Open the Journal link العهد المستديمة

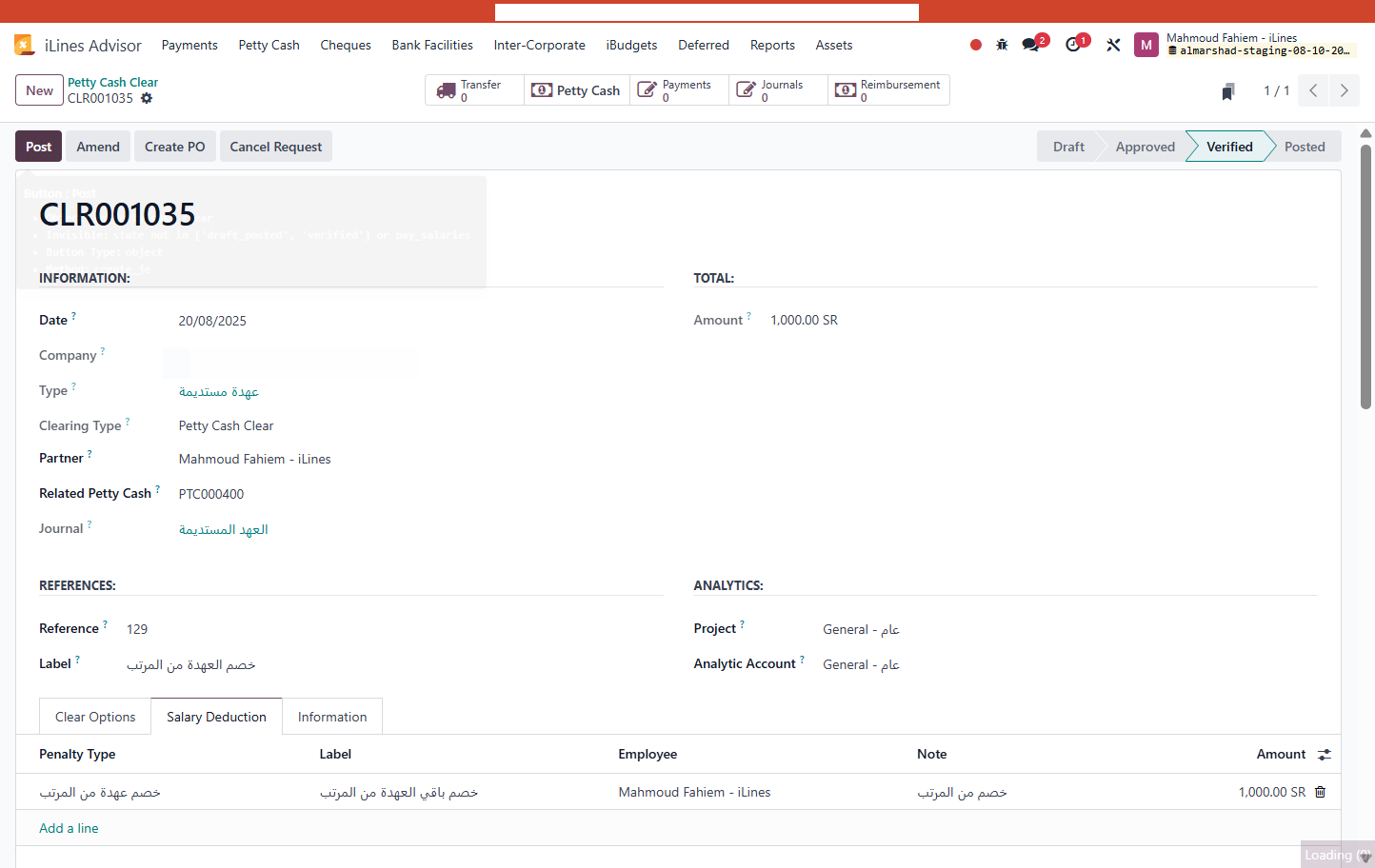click(224, 529)
